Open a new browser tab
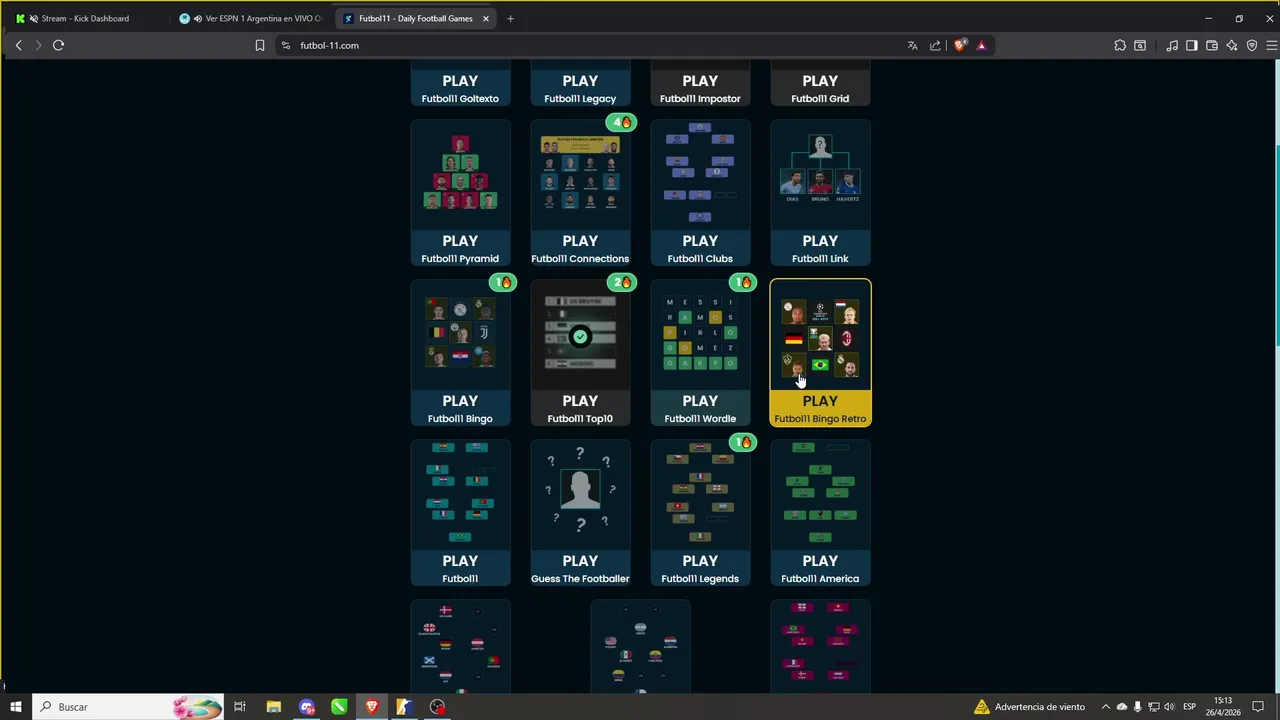 [x=510, y=18]
